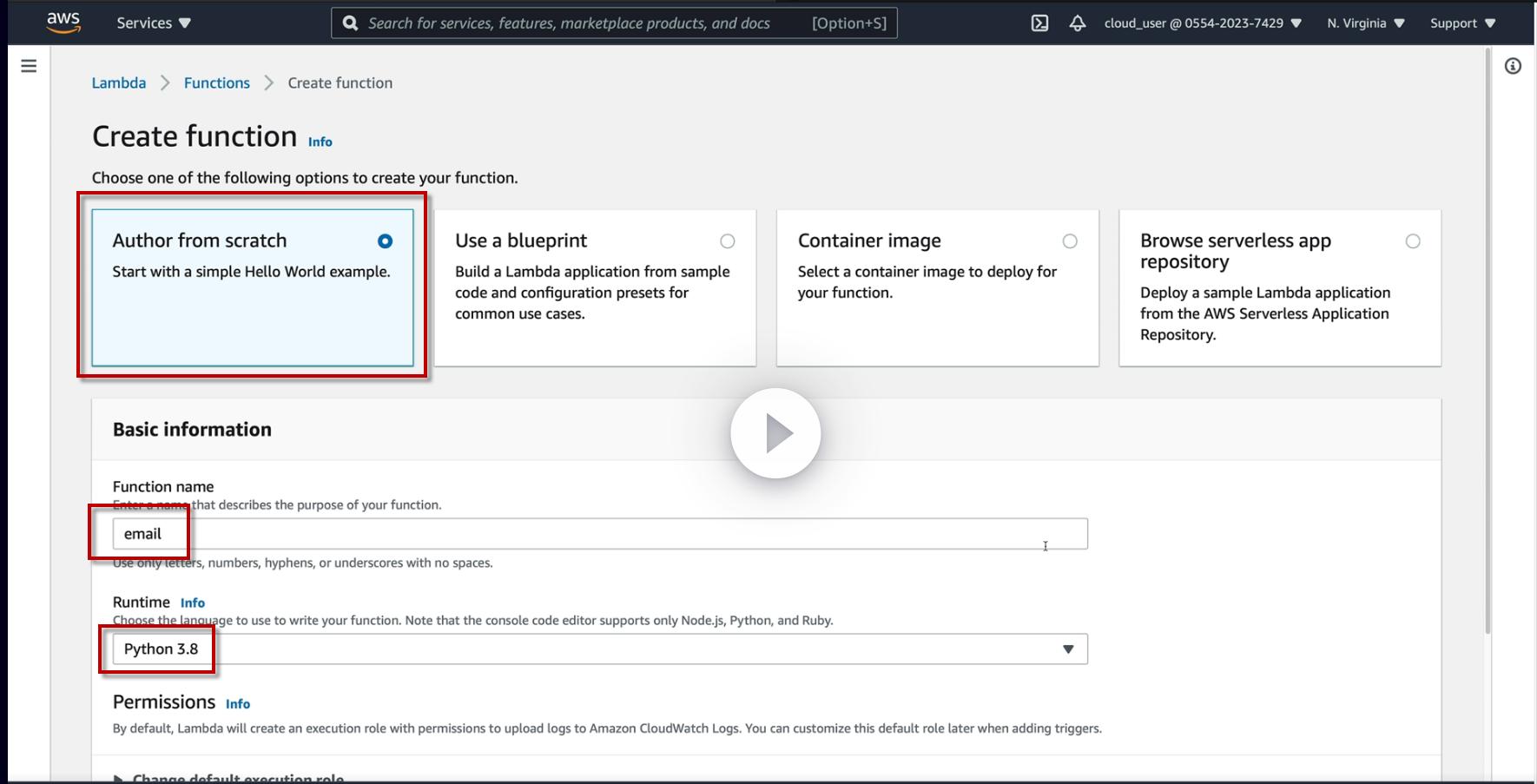The image size is (1537, 784).
Task: Open the Runtime Python 3.8 dropdown
Action: pos(599,649)
